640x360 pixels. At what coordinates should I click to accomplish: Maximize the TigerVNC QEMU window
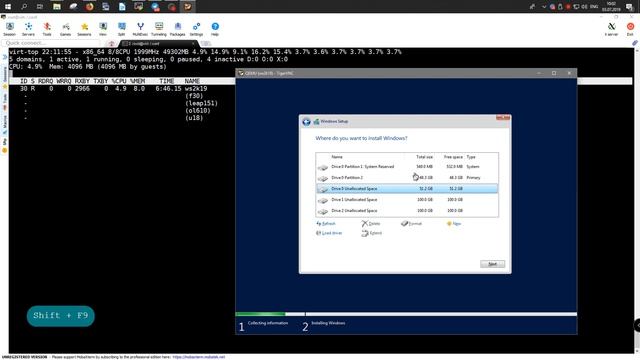click(554, 73)
